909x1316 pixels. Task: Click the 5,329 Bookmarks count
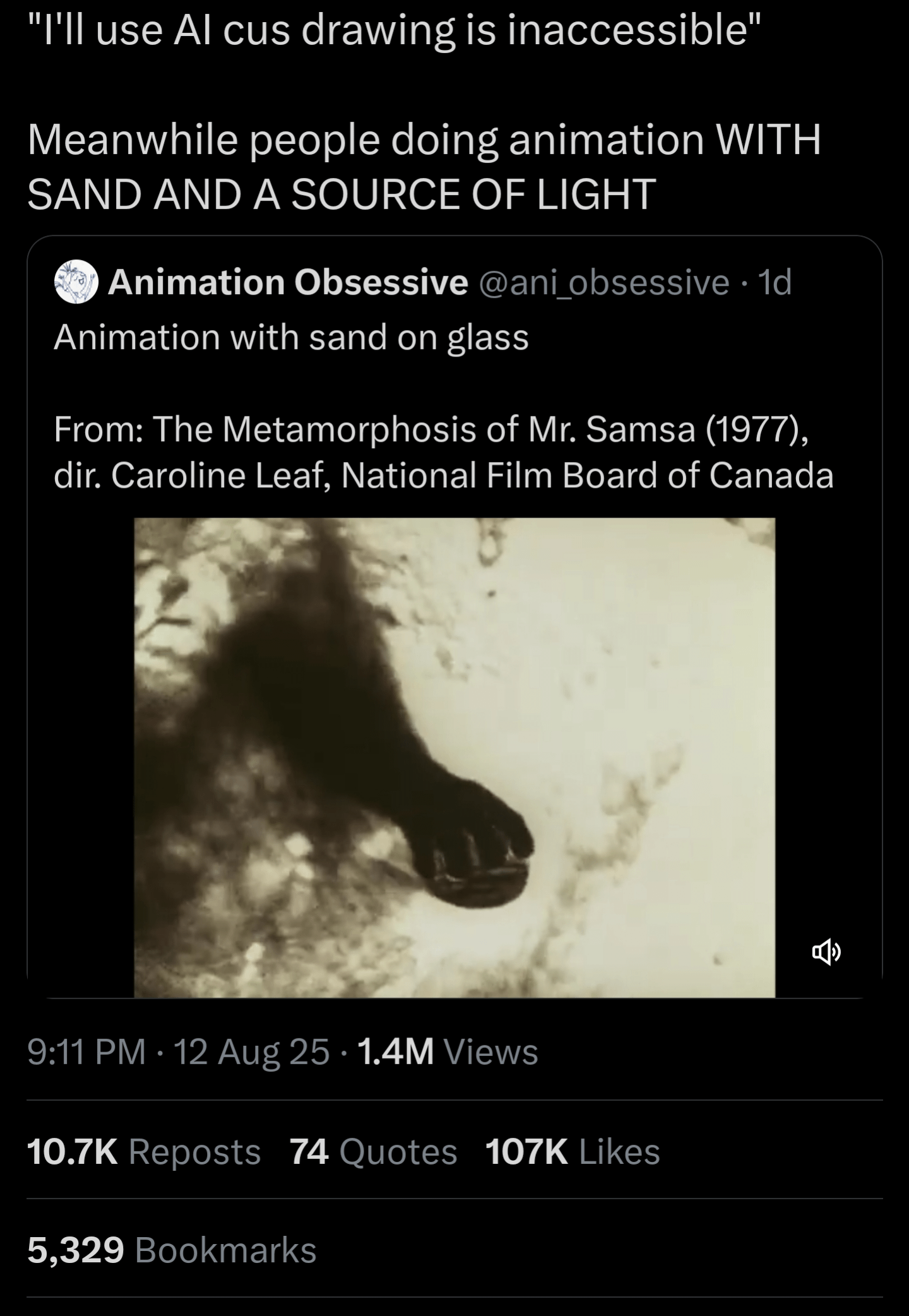pyautogui.click(x=172, y=1250)
